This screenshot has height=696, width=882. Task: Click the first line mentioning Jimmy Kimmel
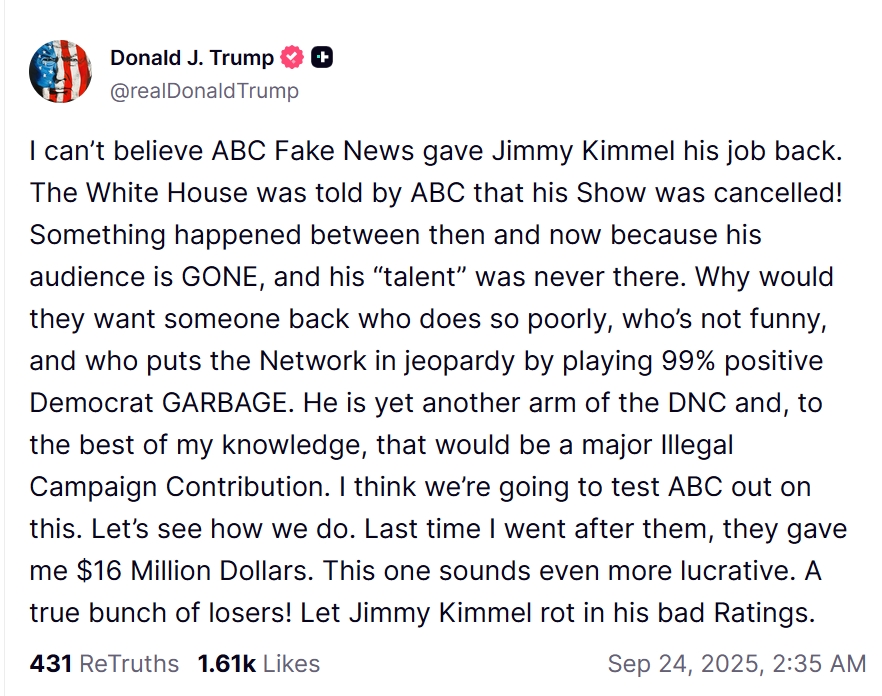tap(436, 151)
